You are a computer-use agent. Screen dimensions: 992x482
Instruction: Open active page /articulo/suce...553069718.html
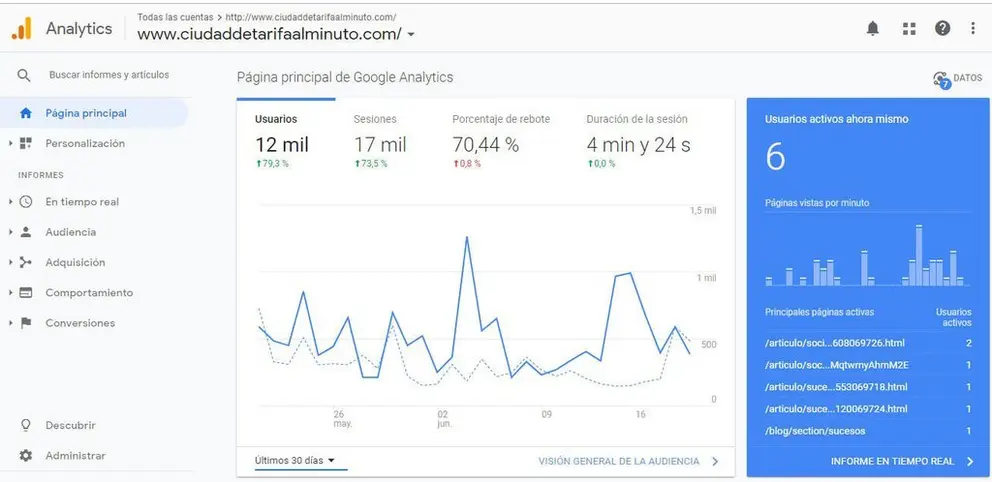pos(836,386)
